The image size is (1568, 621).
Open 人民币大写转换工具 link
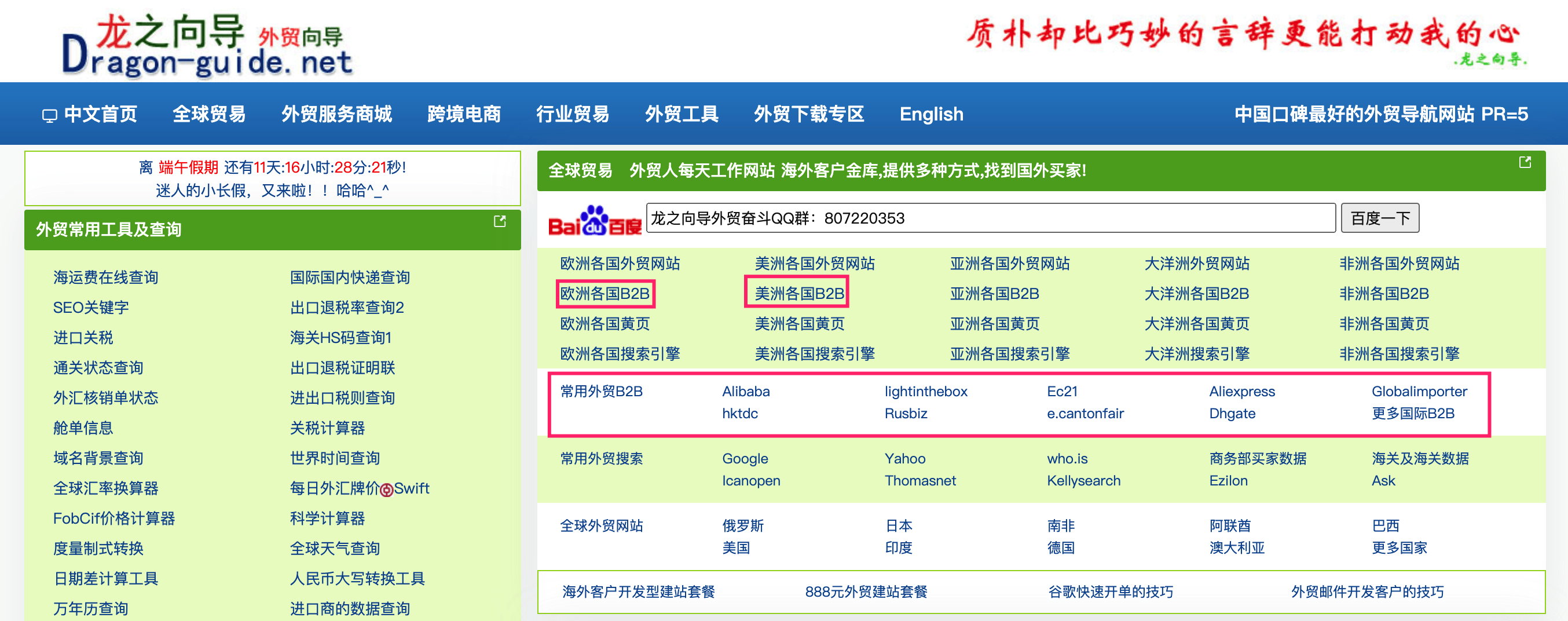[x=357, y=578]
